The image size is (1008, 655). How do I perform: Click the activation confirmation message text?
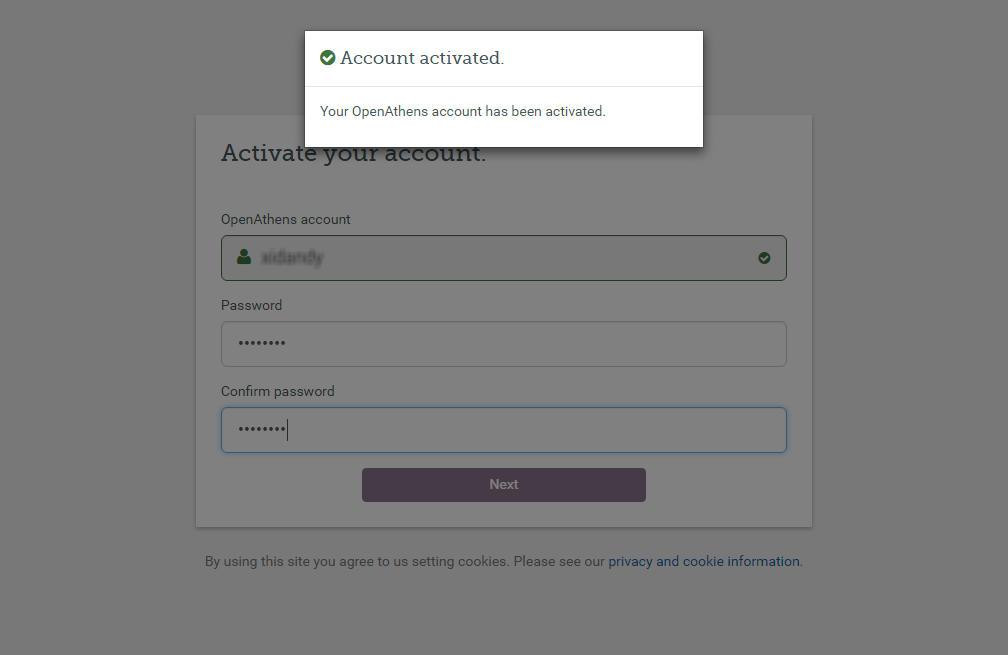pos(462,111)
